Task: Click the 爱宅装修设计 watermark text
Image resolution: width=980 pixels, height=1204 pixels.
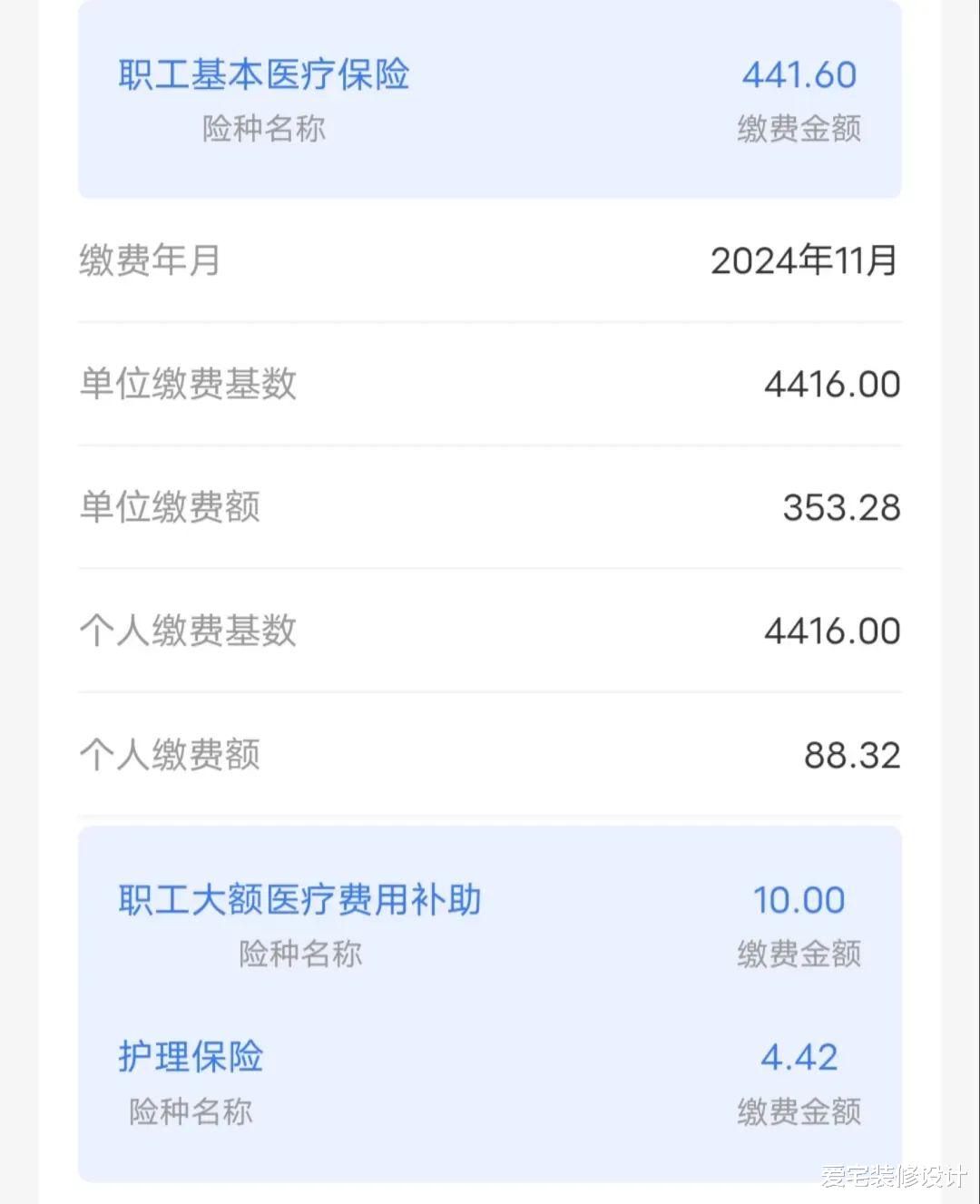Action: point(894,1177)
